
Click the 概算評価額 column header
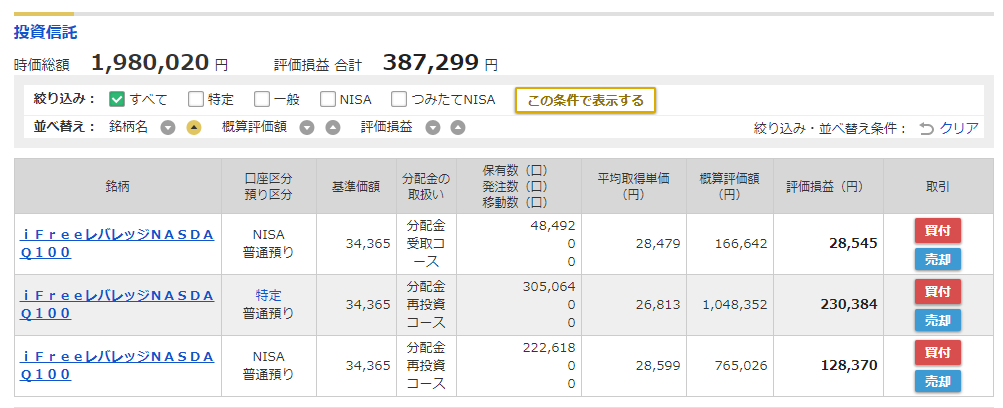729,187
